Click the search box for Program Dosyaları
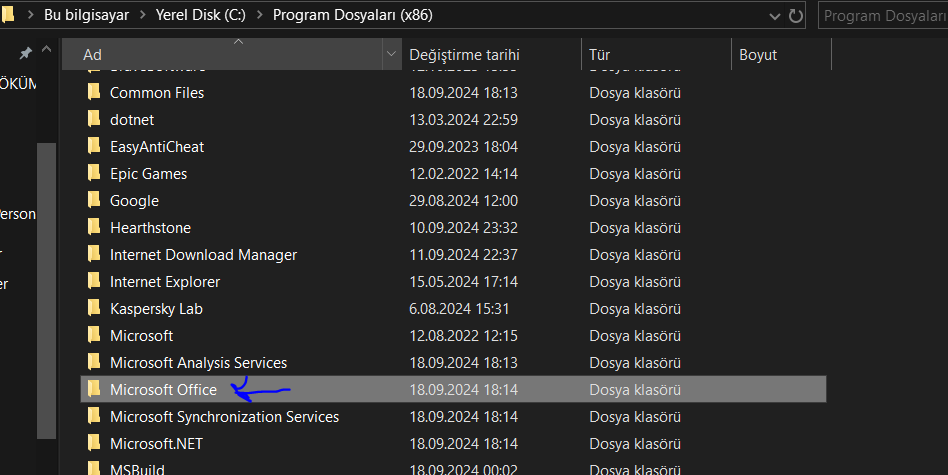Image resolution: width=948 pixels, height=475 pixels. point(882,16)
